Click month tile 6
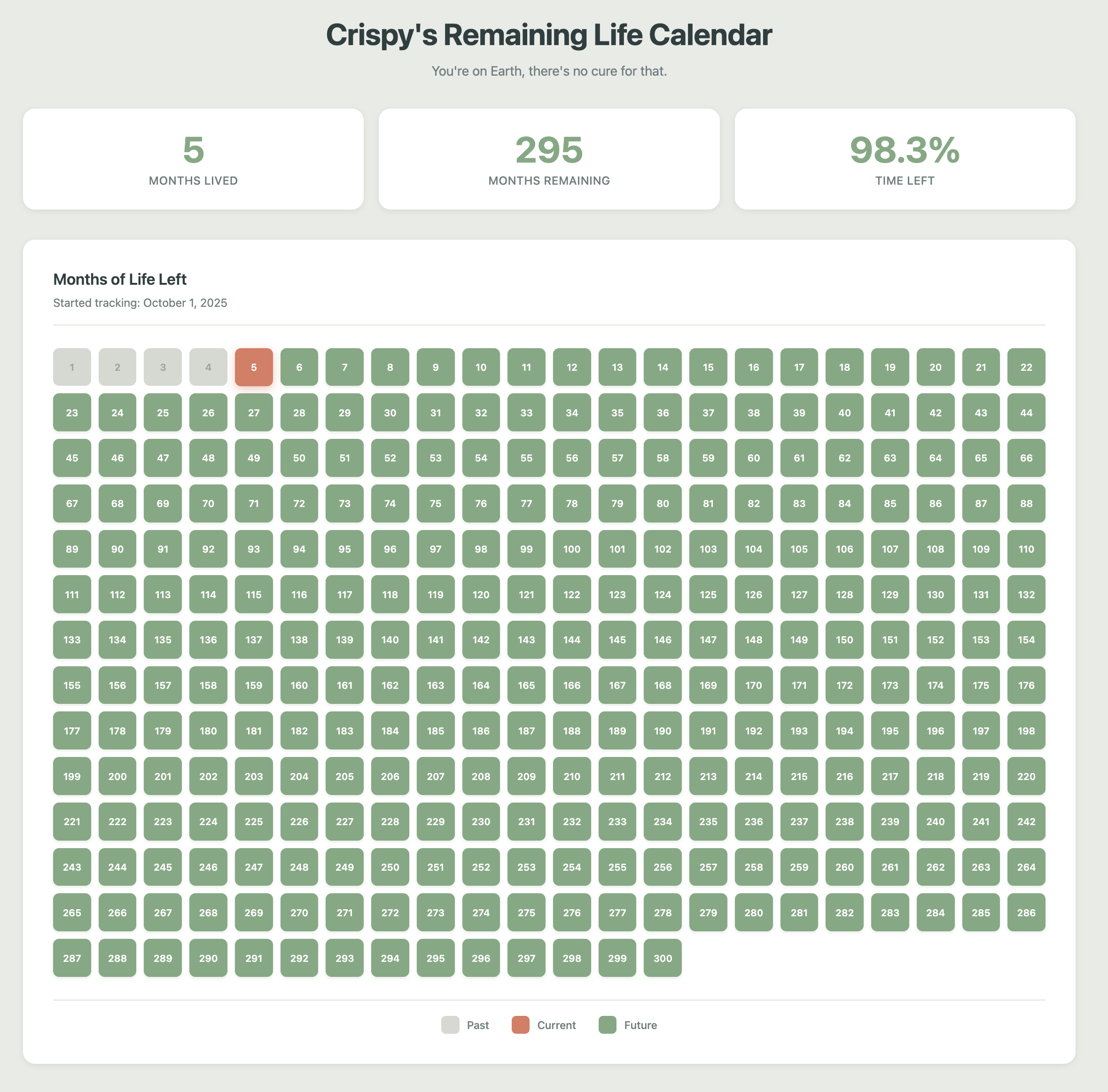The width and height of the screenshot is (1108, 1092). coord(299,367)
